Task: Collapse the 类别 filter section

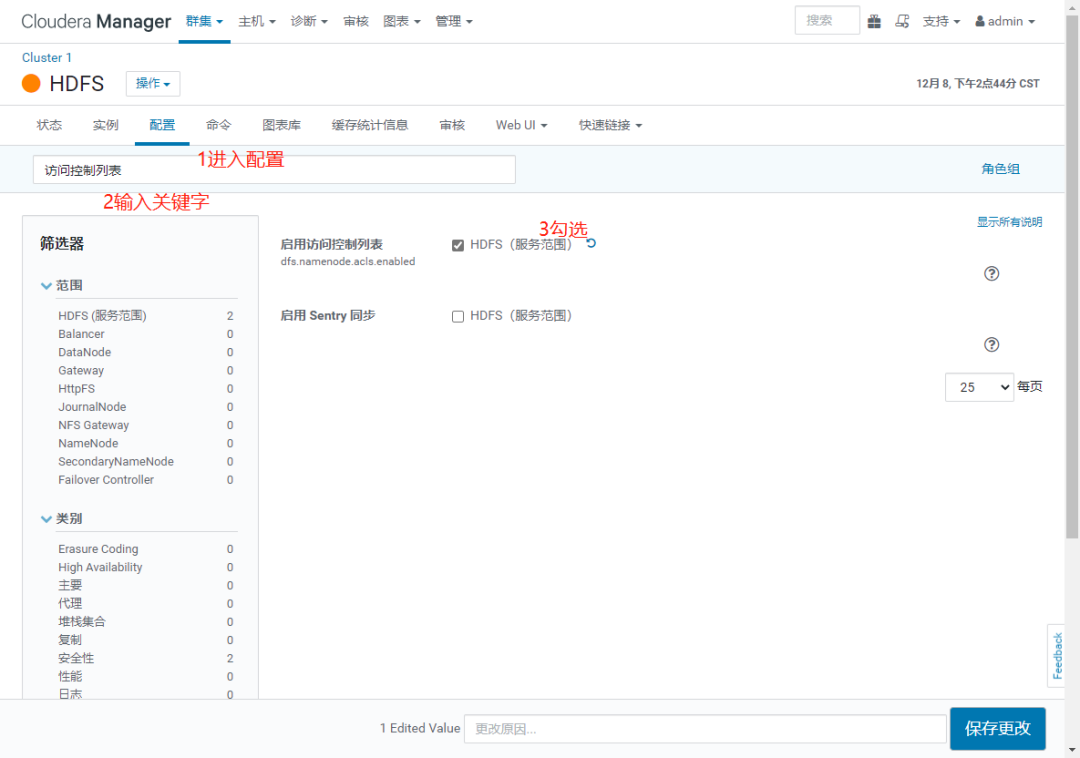Action: point(61,518)
